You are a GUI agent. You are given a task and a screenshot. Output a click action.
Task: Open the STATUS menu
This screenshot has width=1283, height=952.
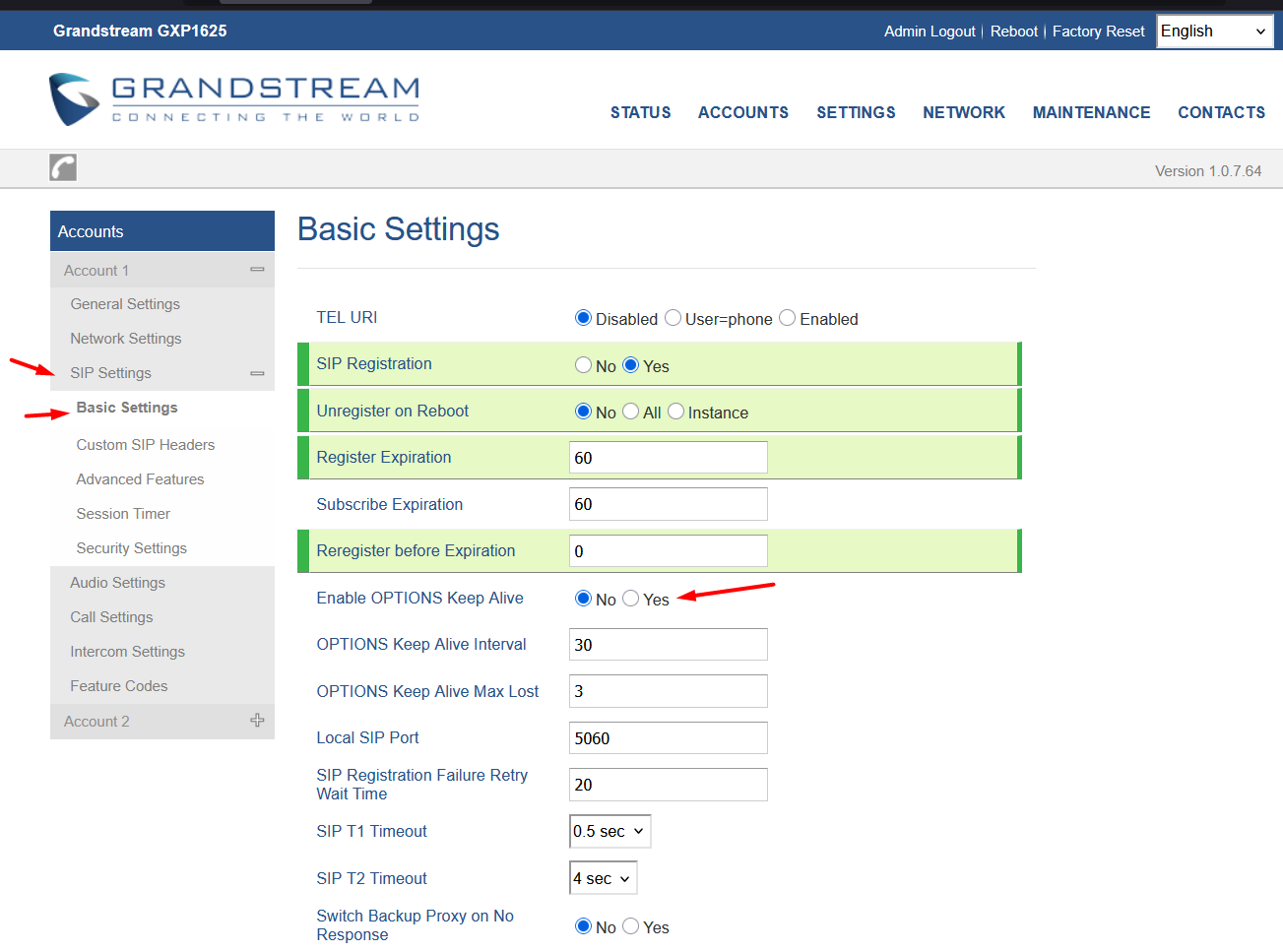640,112
